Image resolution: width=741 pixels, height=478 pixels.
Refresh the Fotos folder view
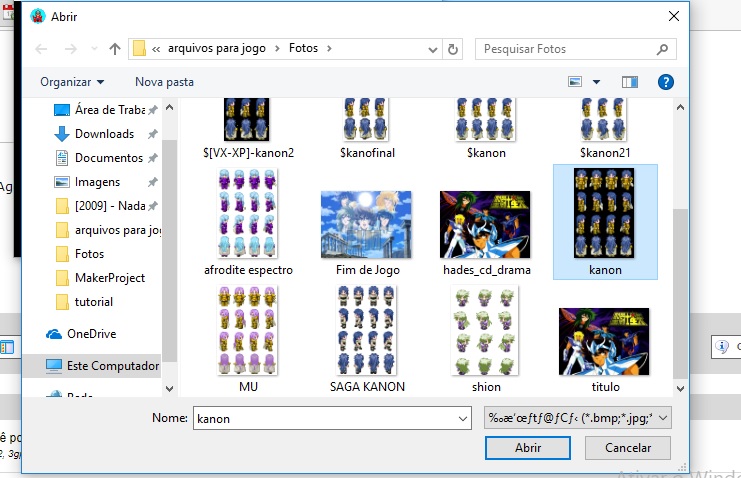point(452,49)
